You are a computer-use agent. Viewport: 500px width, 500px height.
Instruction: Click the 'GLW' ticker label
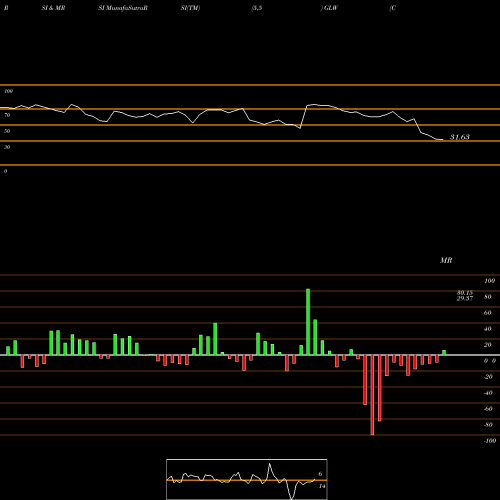[331, 8]
